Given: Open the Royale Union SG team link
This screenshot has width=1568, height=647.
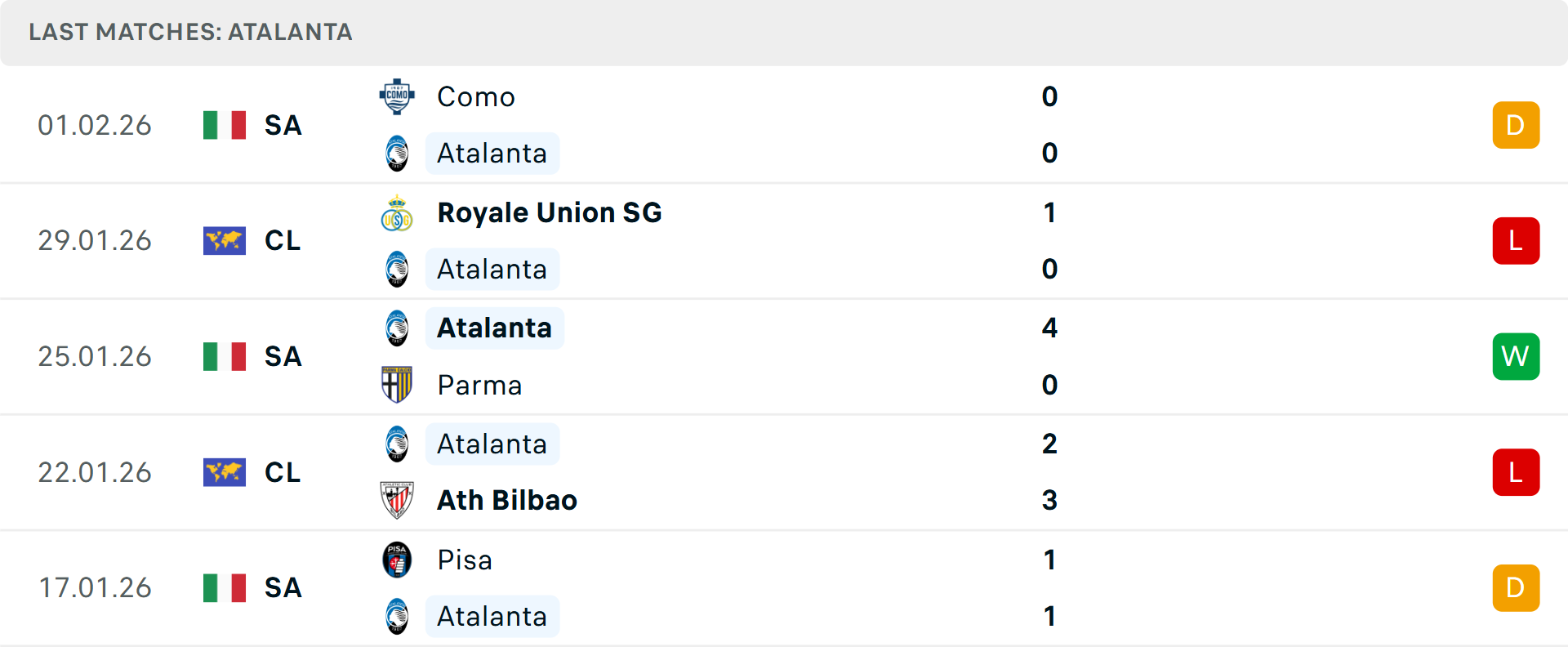Looking at the screenshot, I should pyautogui.click(x=550, y=213).
